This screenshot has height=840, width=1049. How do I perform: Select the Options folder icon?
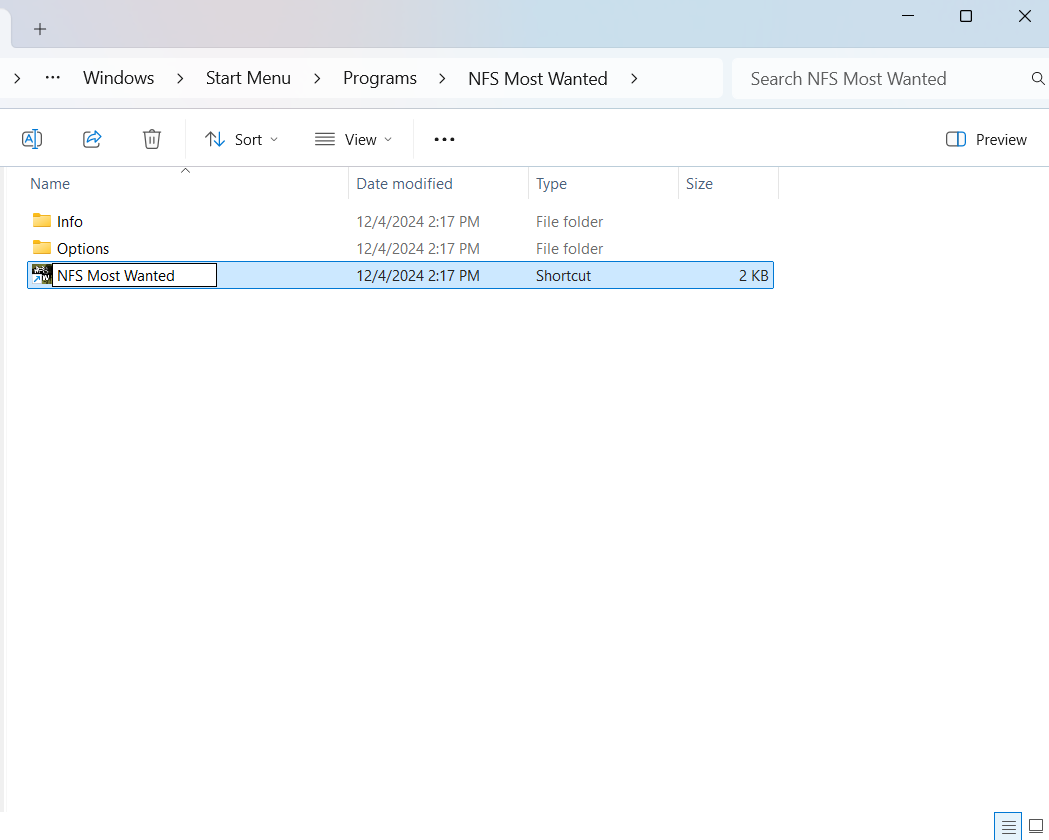click(41, 247)
